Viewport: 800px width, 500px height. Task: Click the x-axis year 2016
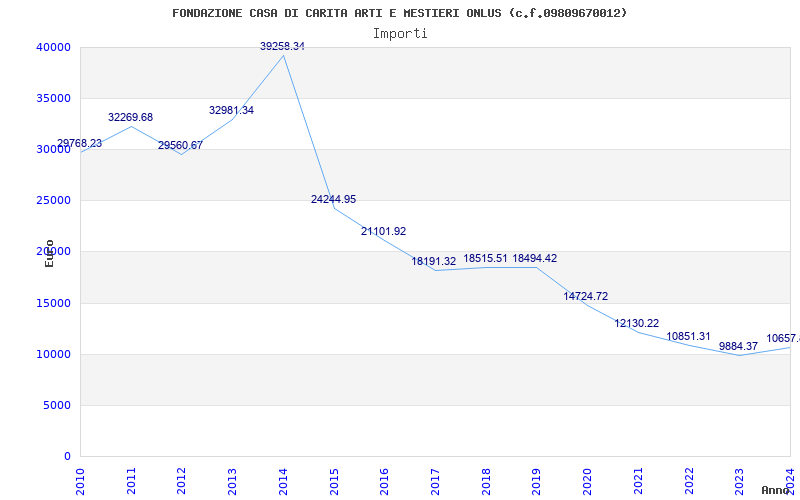tap(385, 482)
